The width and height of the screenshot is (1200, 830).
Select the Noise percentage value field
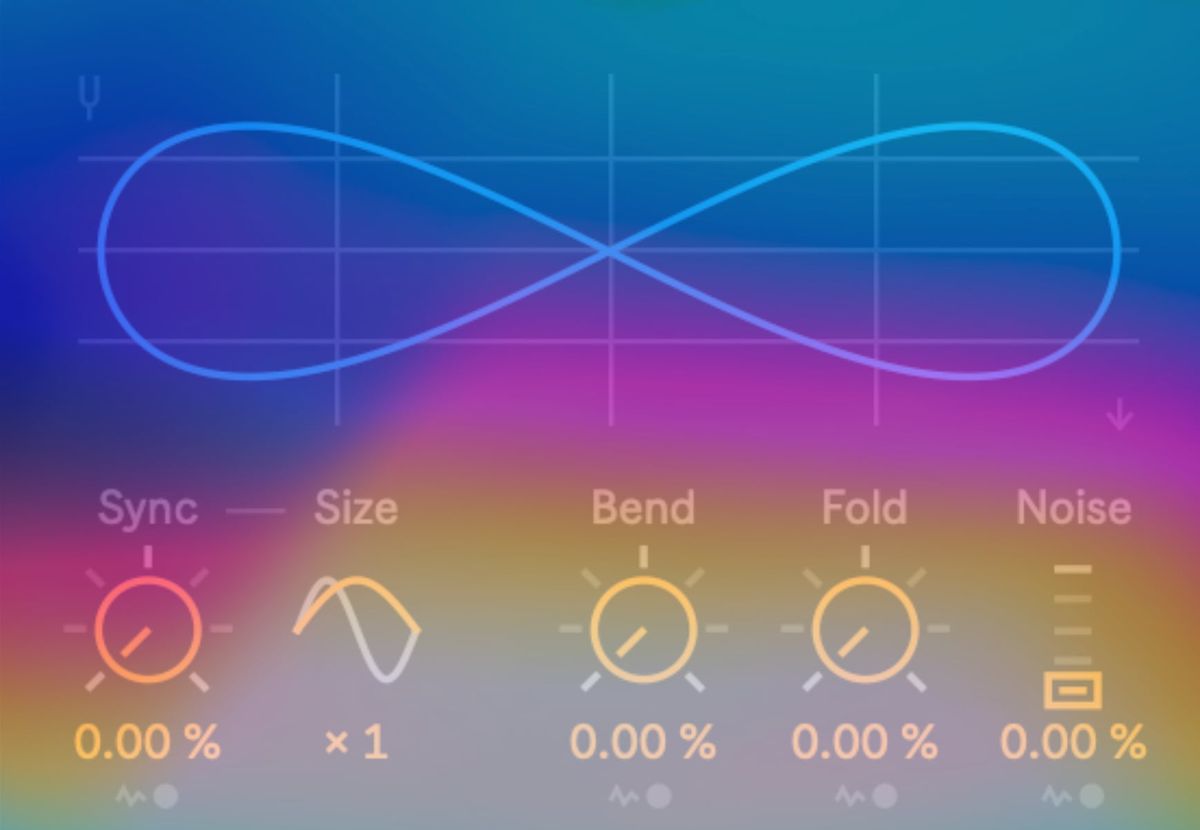pyautogui.click(x=1073, y=742)
